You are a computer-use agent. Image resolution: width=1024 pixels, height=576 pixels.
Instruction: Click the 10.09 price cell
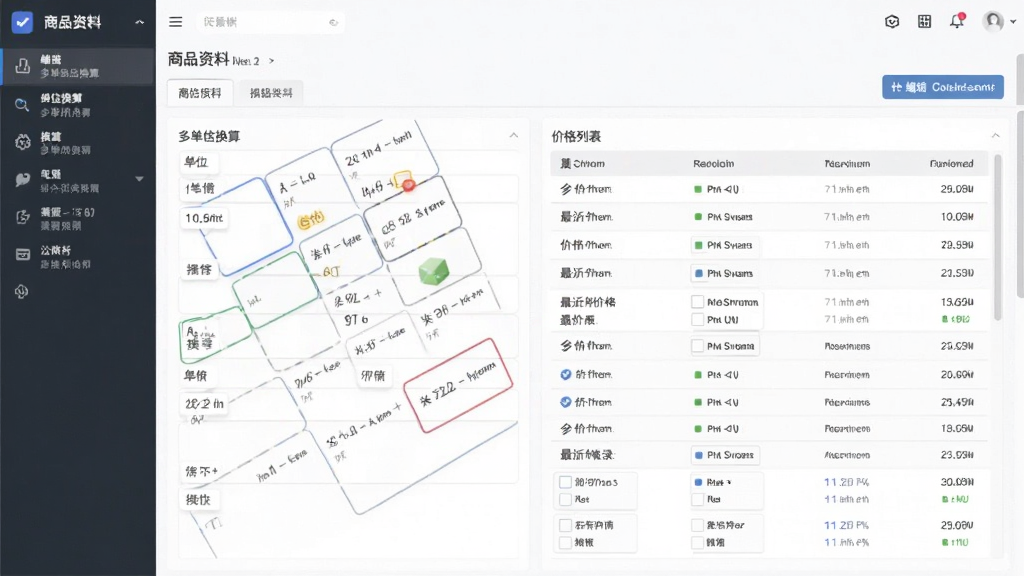click(957, 217)
